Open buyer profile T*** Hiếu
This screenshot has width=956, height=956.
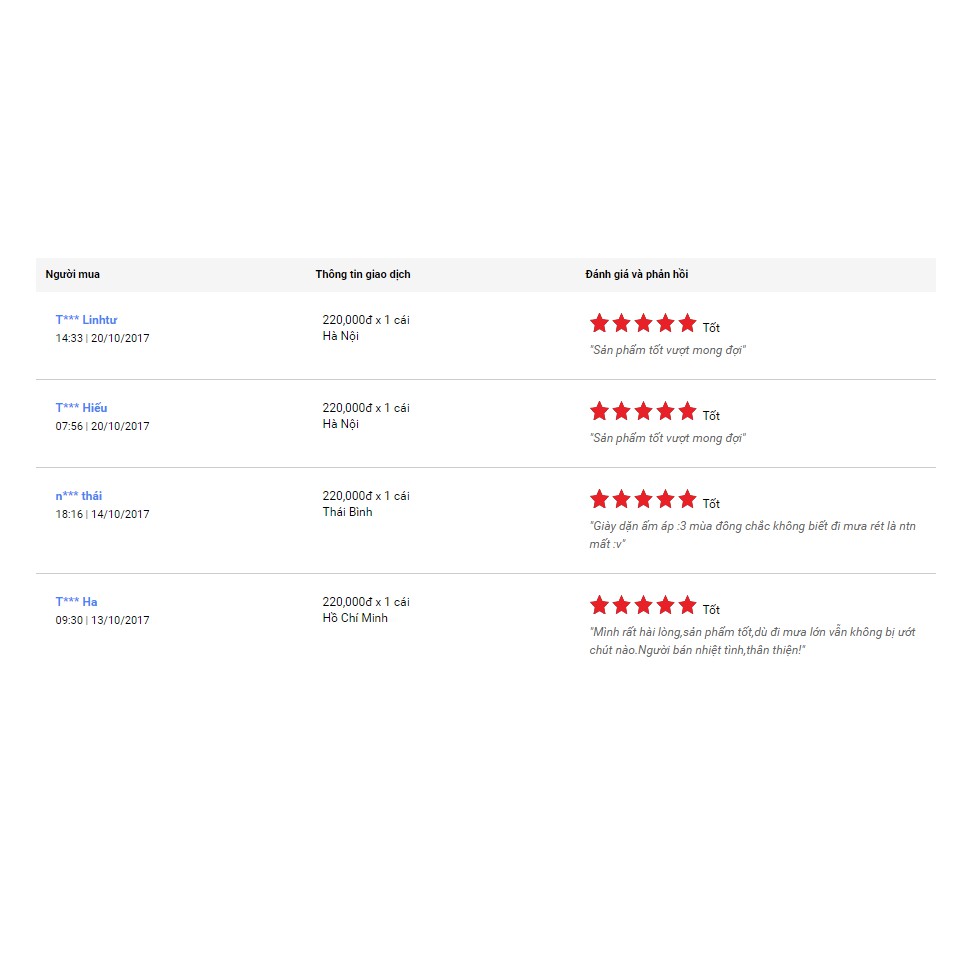point(81,408)
